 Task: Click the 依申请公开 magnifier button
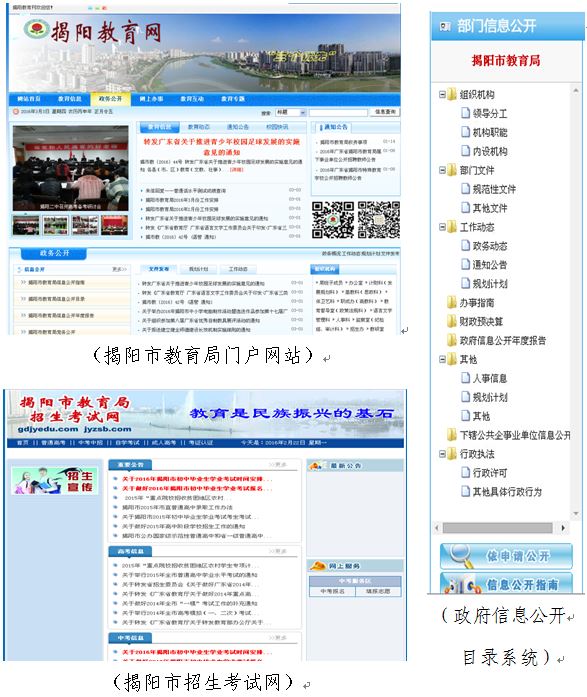tap(506, 556)
